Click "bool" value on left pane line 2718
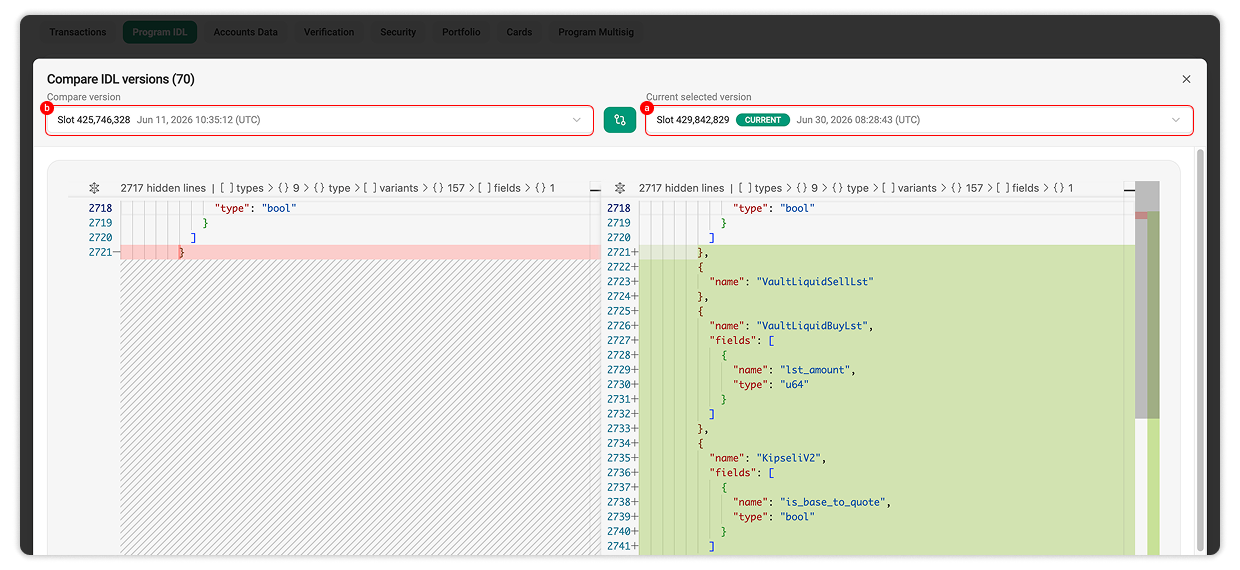 coord(280,208)
